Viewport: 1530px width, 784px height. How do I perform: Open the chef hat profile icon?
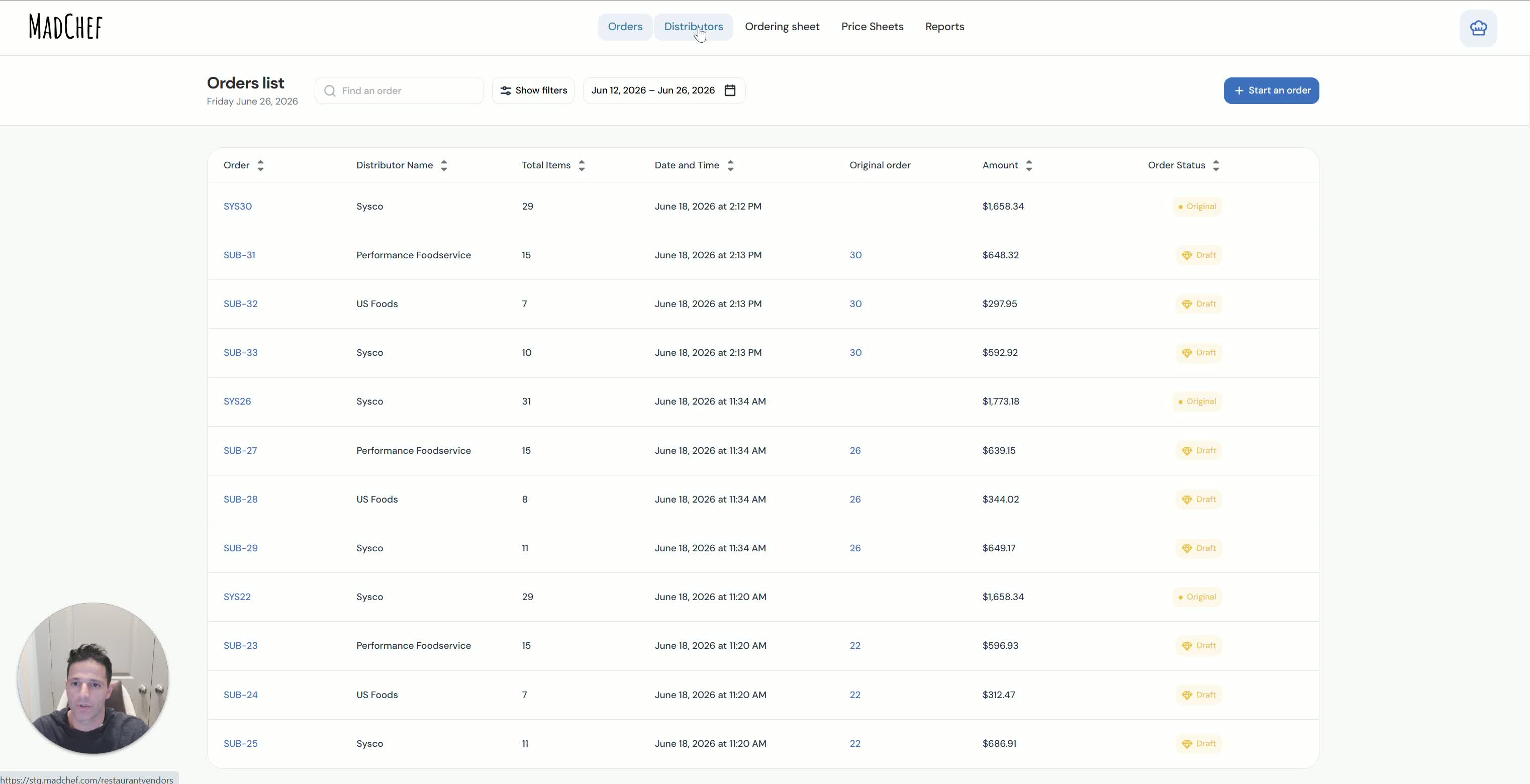pyautogui.click(x=1478, y=28)
